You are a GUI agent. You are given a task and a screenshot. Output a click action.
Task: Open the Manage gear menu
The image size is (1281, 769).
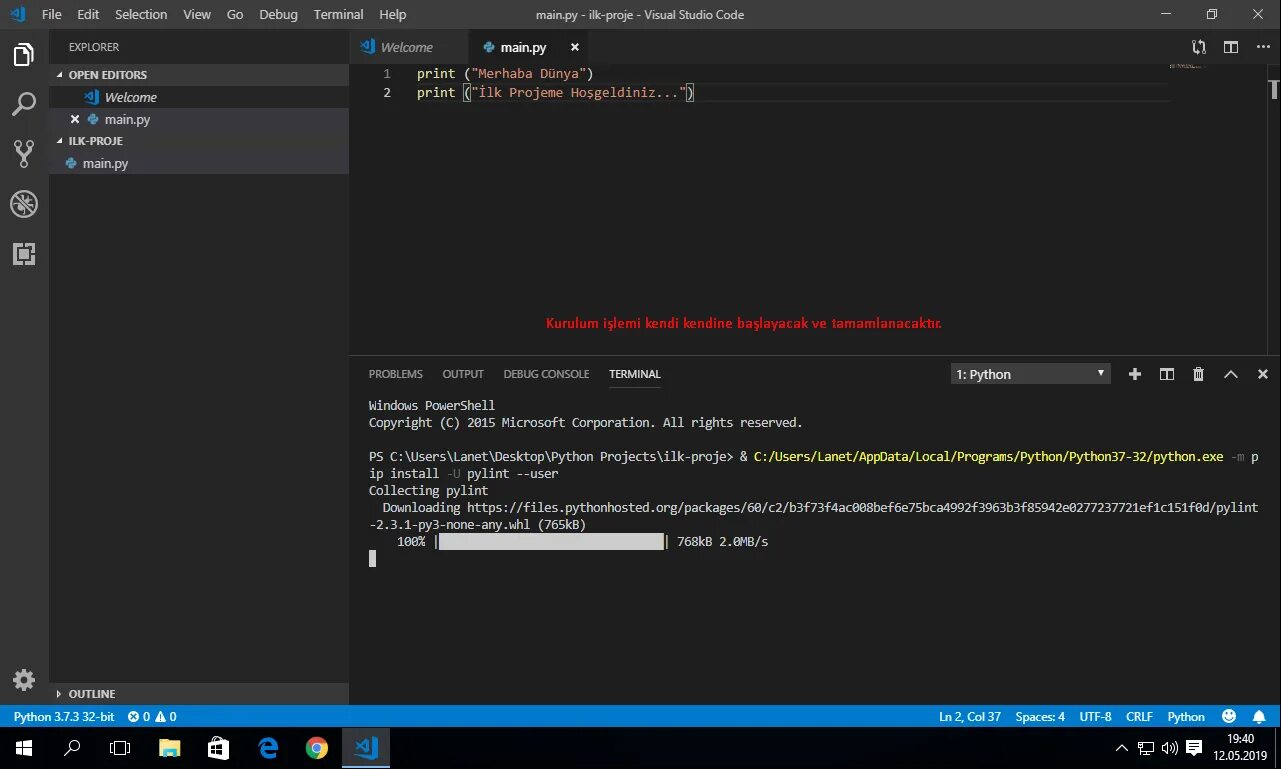pyautogui.click(x=24, y=680)
